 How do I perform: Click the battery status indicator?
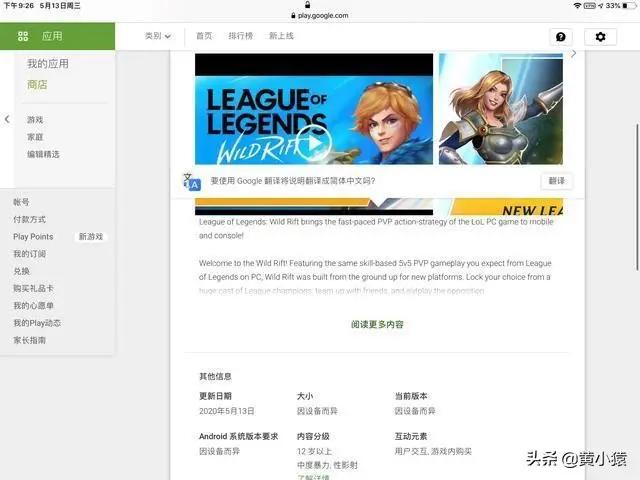coord(630,6)
